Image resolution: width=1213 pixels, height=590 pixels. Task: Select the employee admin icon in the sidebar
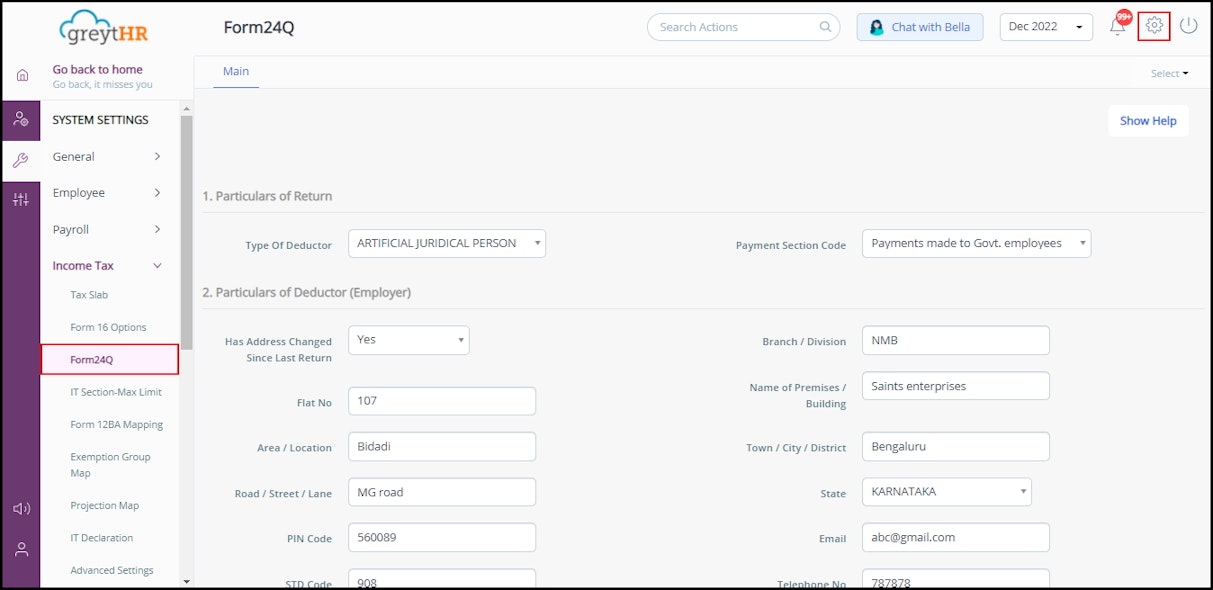(22, 119)
